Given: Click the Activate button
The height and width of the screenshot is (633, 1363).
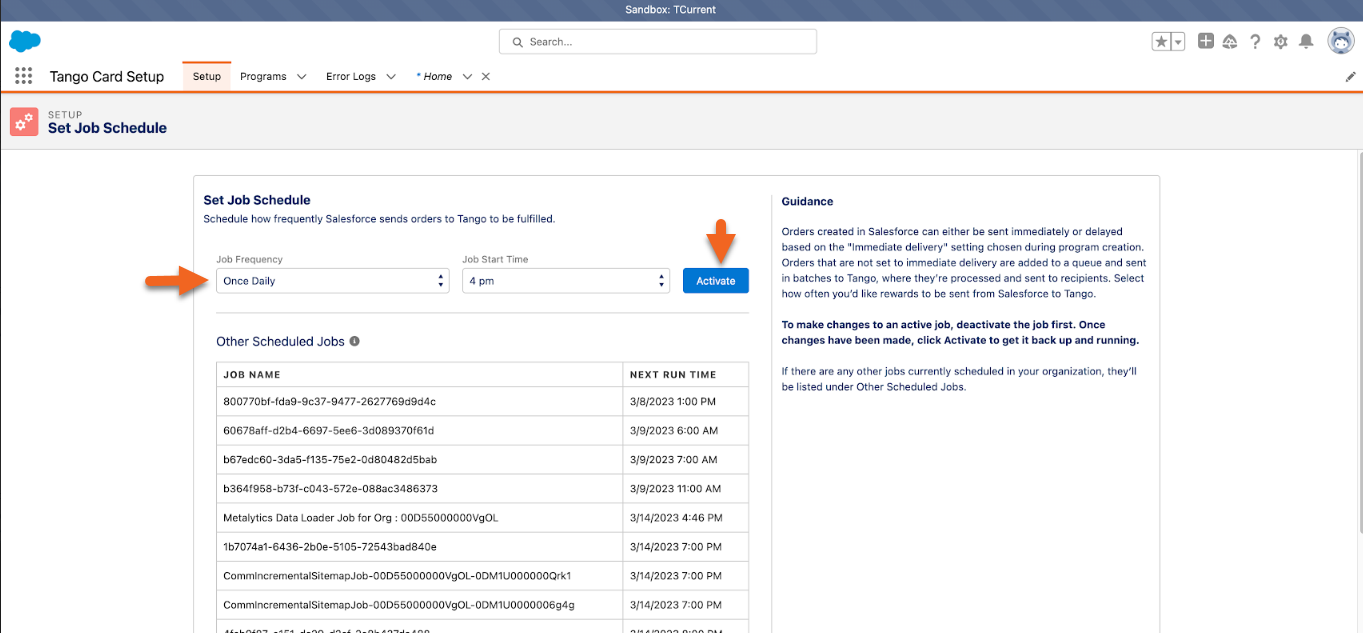Looking at the screenshot, I should pos(716,281).
